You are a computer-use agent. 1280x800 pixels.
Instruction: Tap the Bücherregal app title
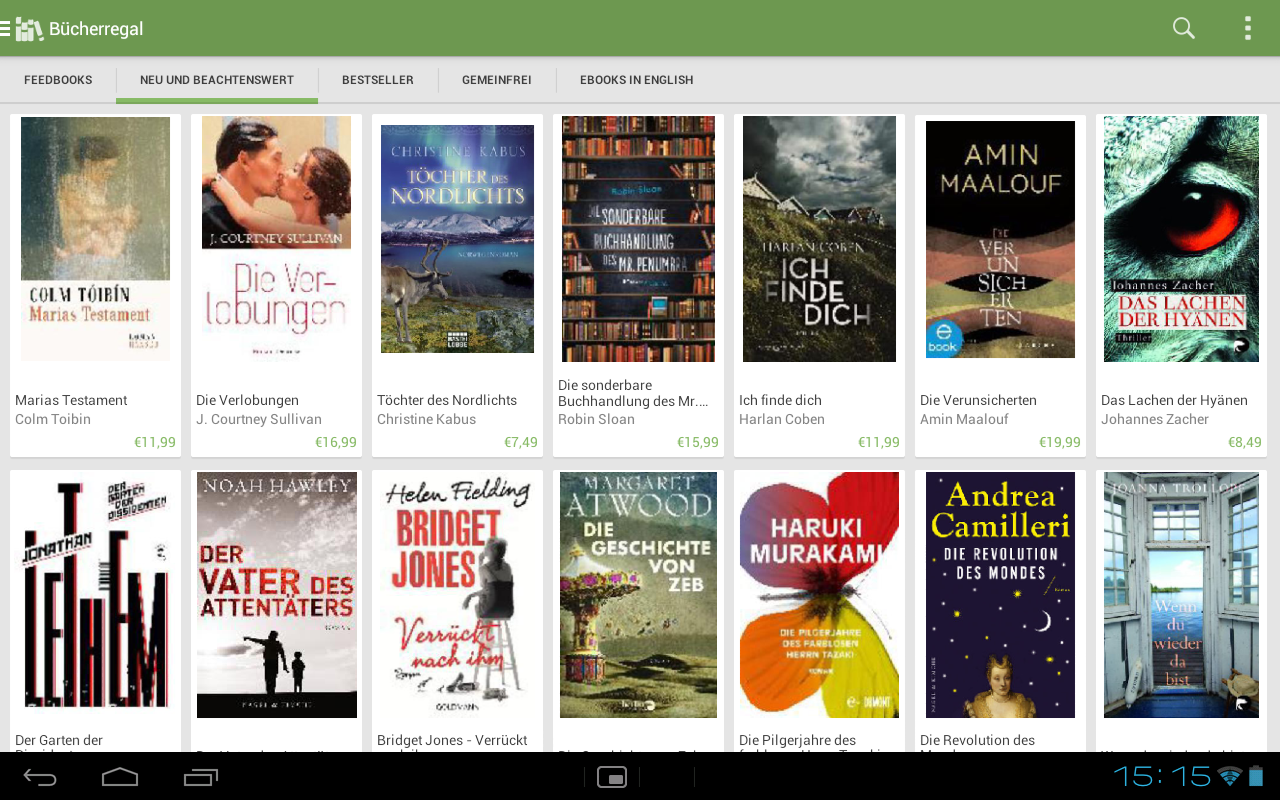coord(96,29)
